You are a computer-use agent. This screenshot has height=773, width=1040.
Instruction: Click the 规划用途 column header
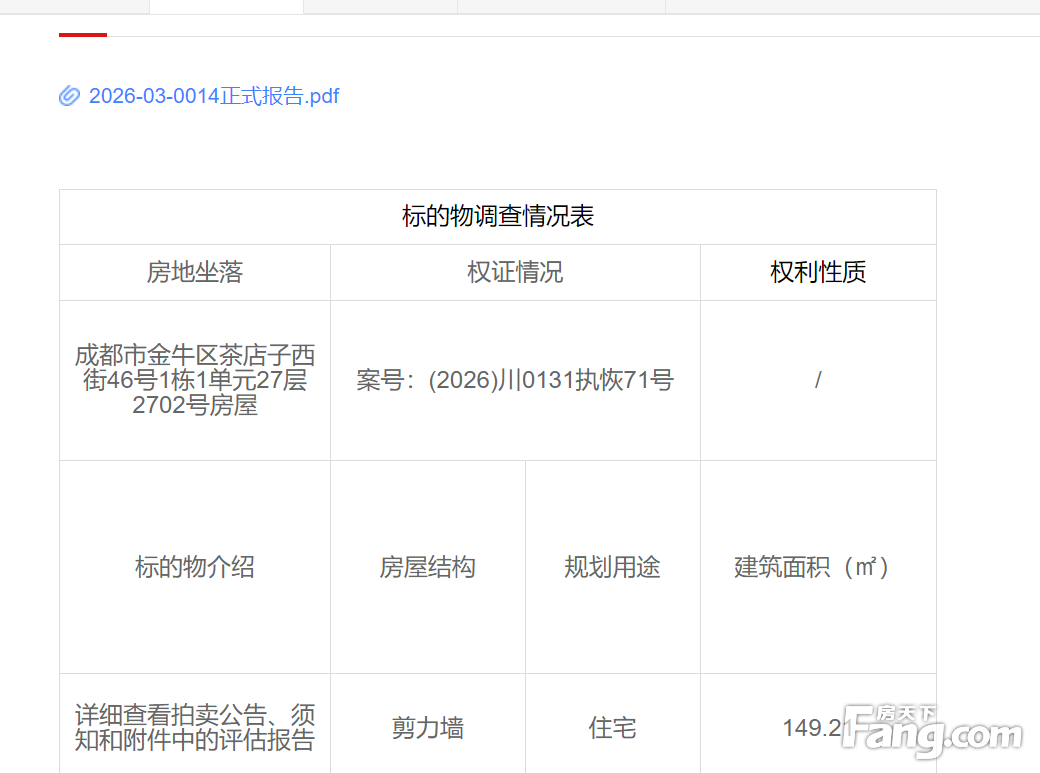point(612,567)
